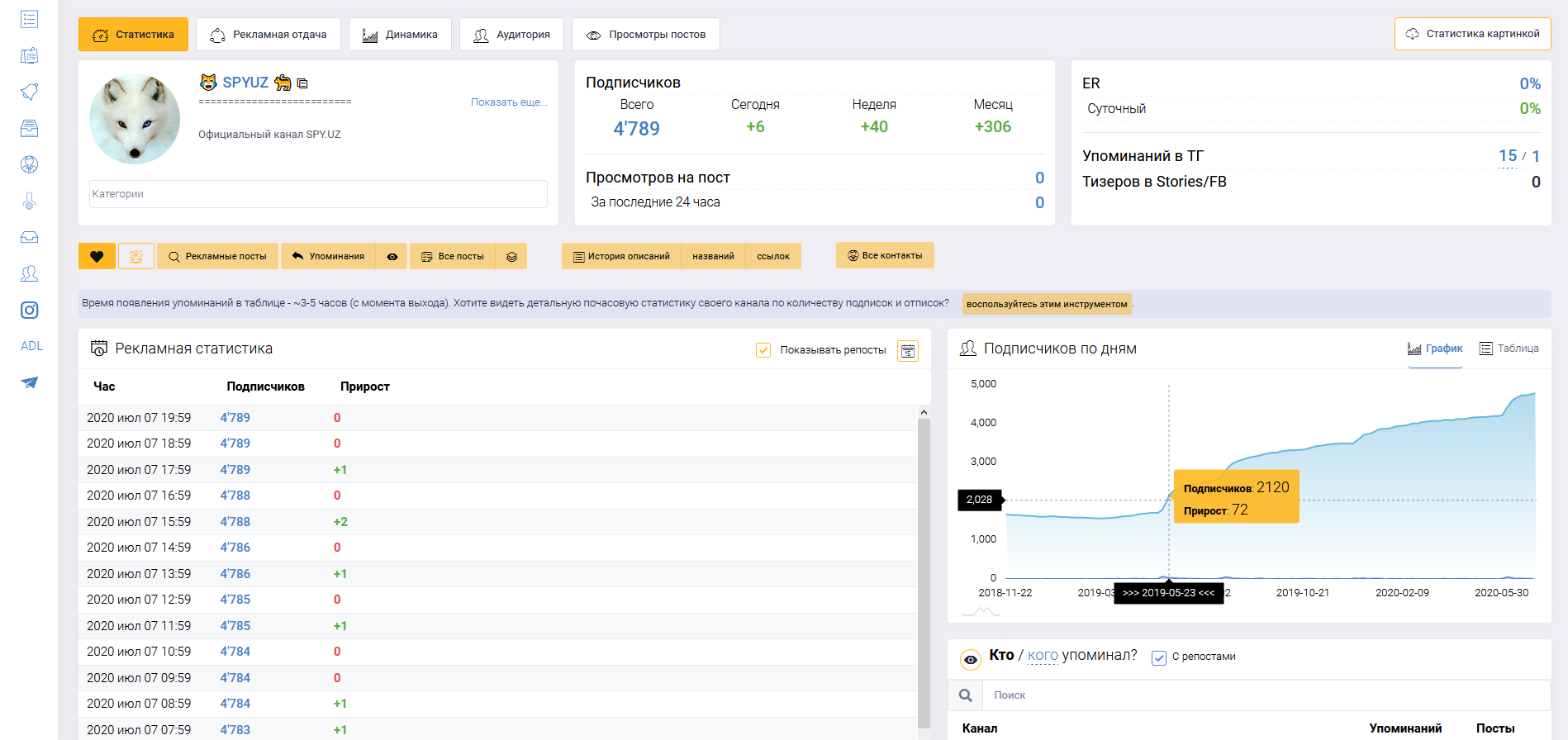Screen dimensions: 1568x740
Task: Switch subscribers view to Таблица
Action: click(x=1509, y=349)
